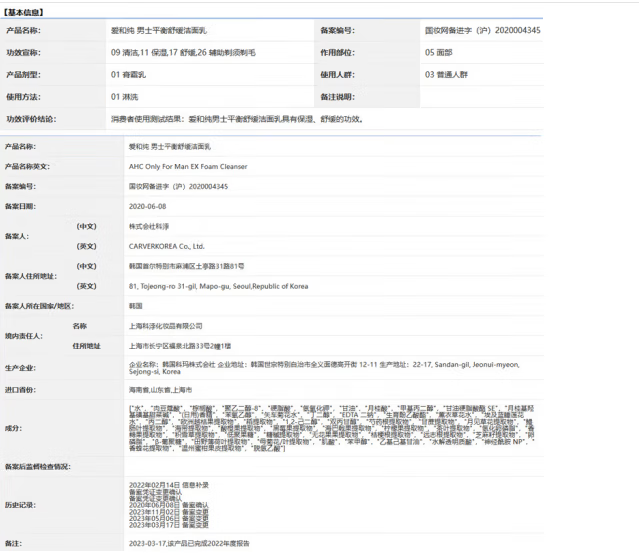The width and height of the screenshot is (639, 553).
Task: Click history entry '2023年05月06日 备案变更'
Action: [169, 518]
